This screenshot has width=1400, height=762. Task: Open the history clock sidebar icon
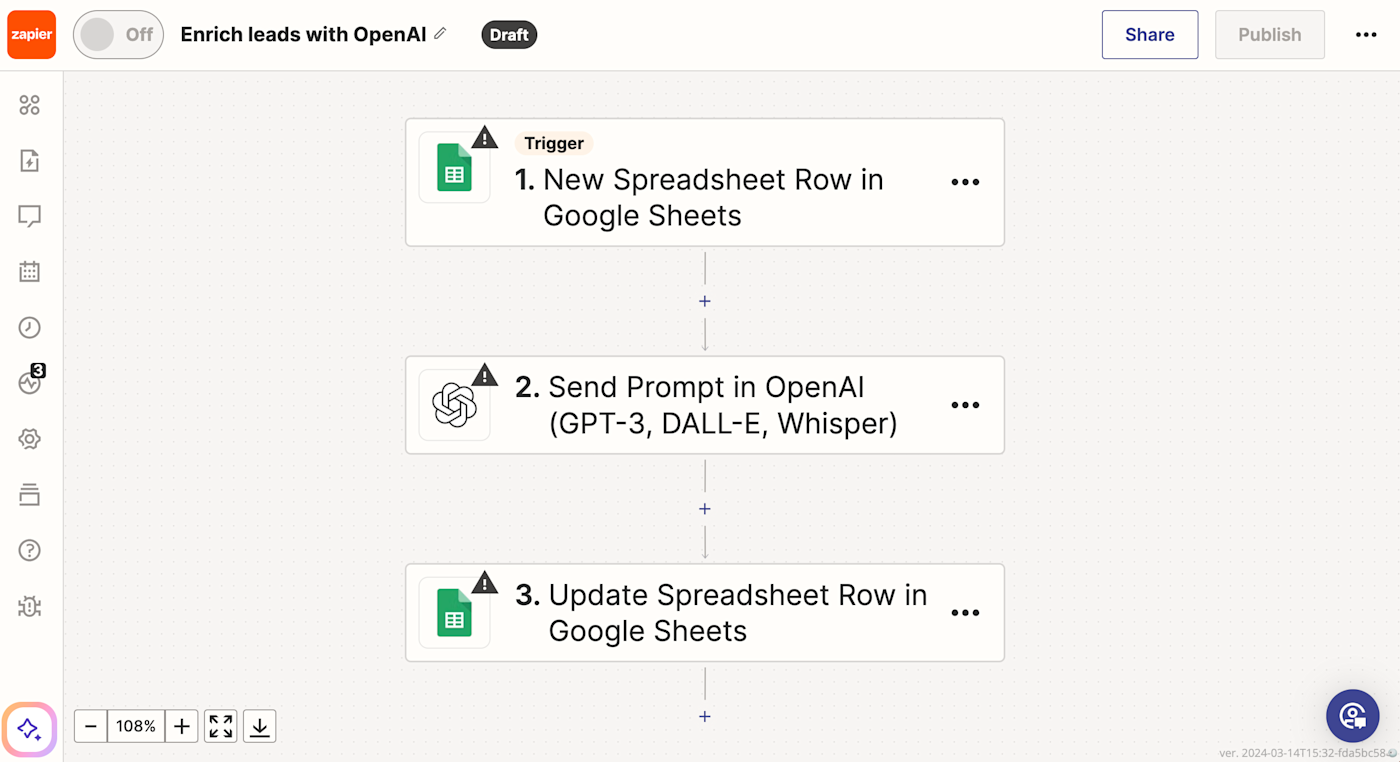[30, 327]
